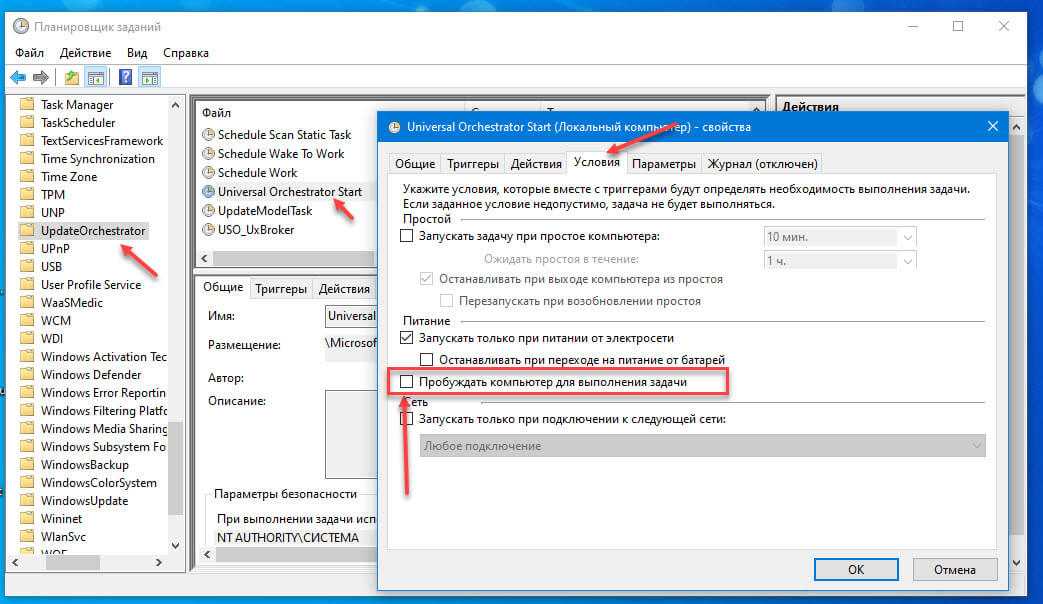Select the Schedule Scan Static Task clock icon
1043x604 pixels.
click(x=208, y=135)
